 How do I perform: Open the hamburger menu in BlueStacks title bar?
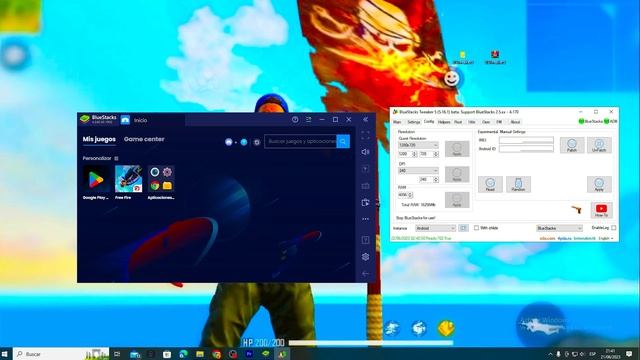click(309, 120)
